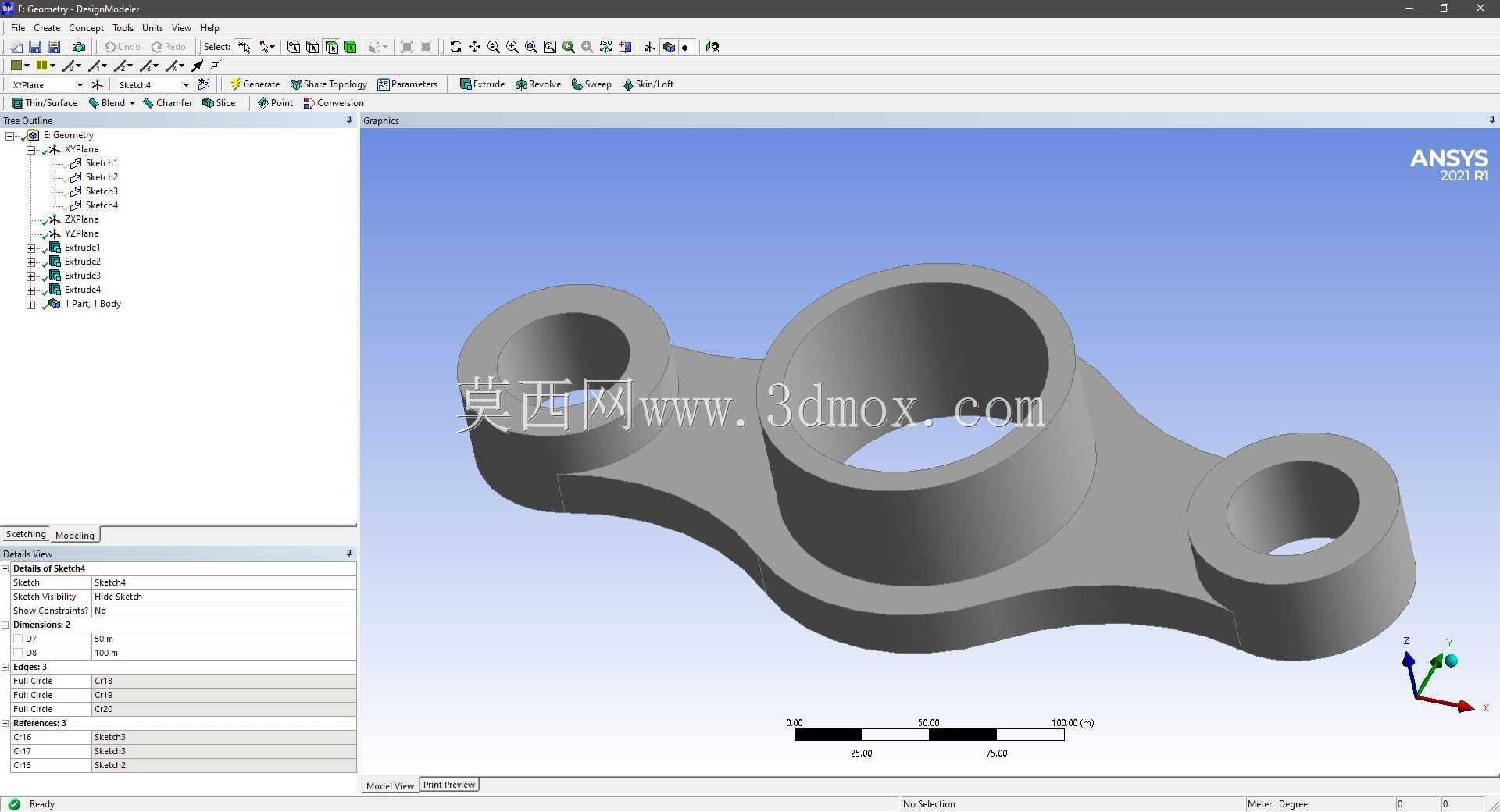Click the Look At Face/Plane/Sketch icon
Image resolution: width=1500 pixels, height=812 pixels.
[712, 47]
